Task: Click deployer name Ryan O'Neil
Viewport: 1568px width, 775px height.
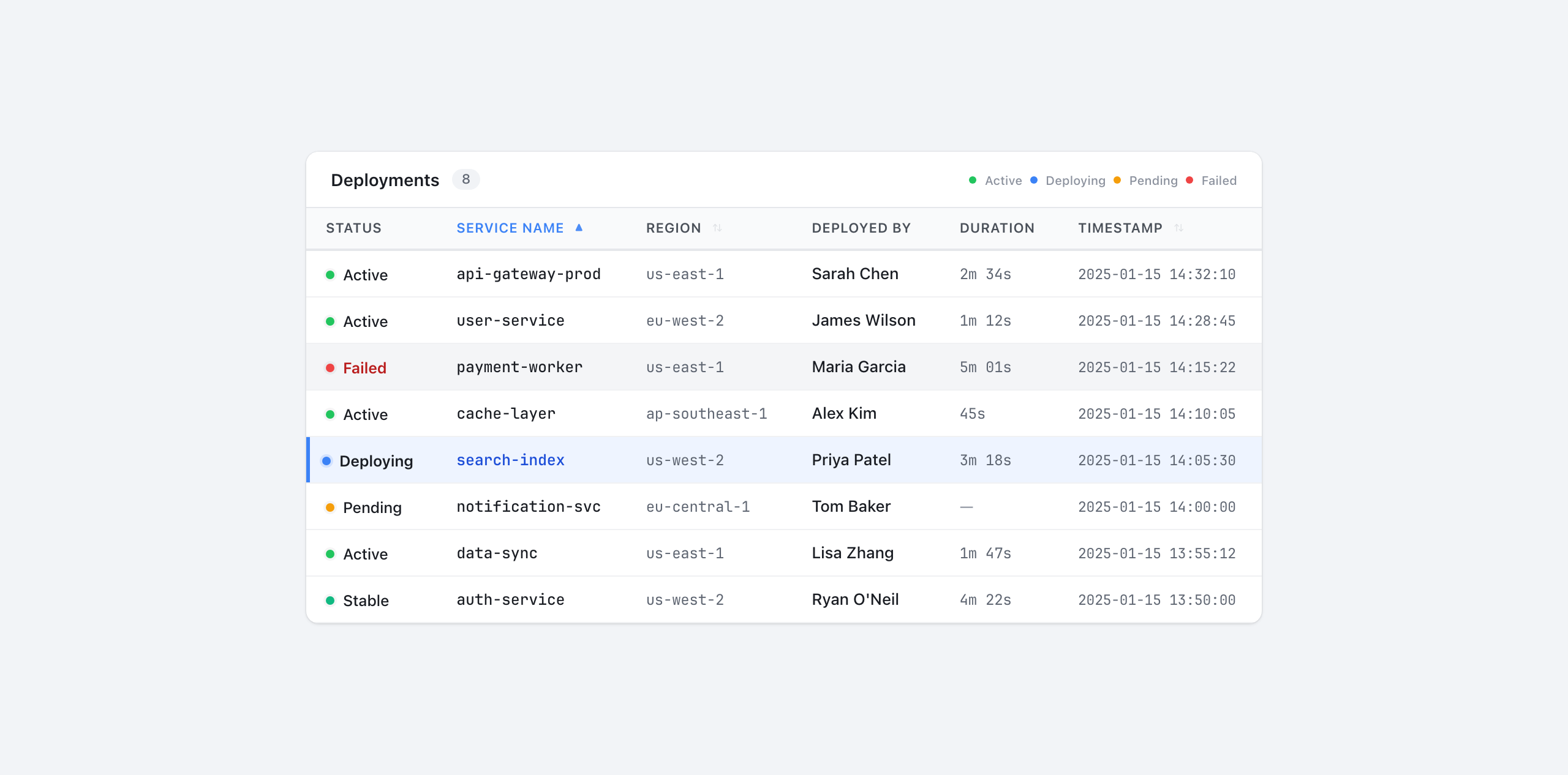Action: pos(855,600)
